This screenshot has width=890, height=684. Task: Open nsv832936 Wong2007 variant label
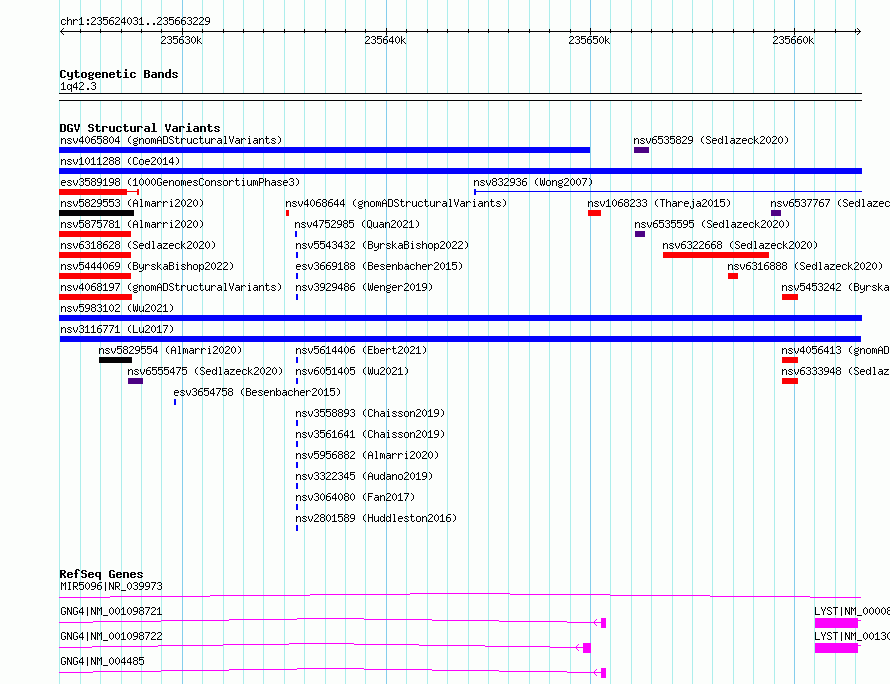(x=533, y=182)
